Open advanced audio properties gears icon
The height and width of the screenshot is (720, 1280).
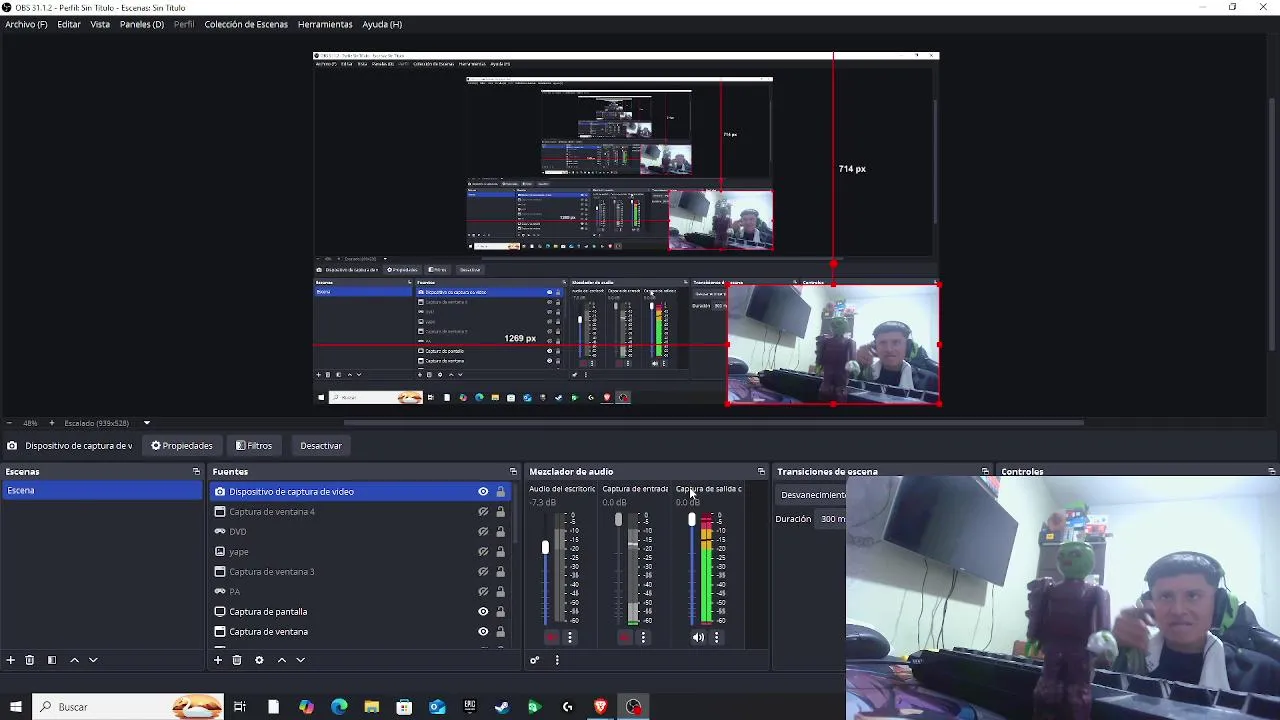click(x=535, y=660)
